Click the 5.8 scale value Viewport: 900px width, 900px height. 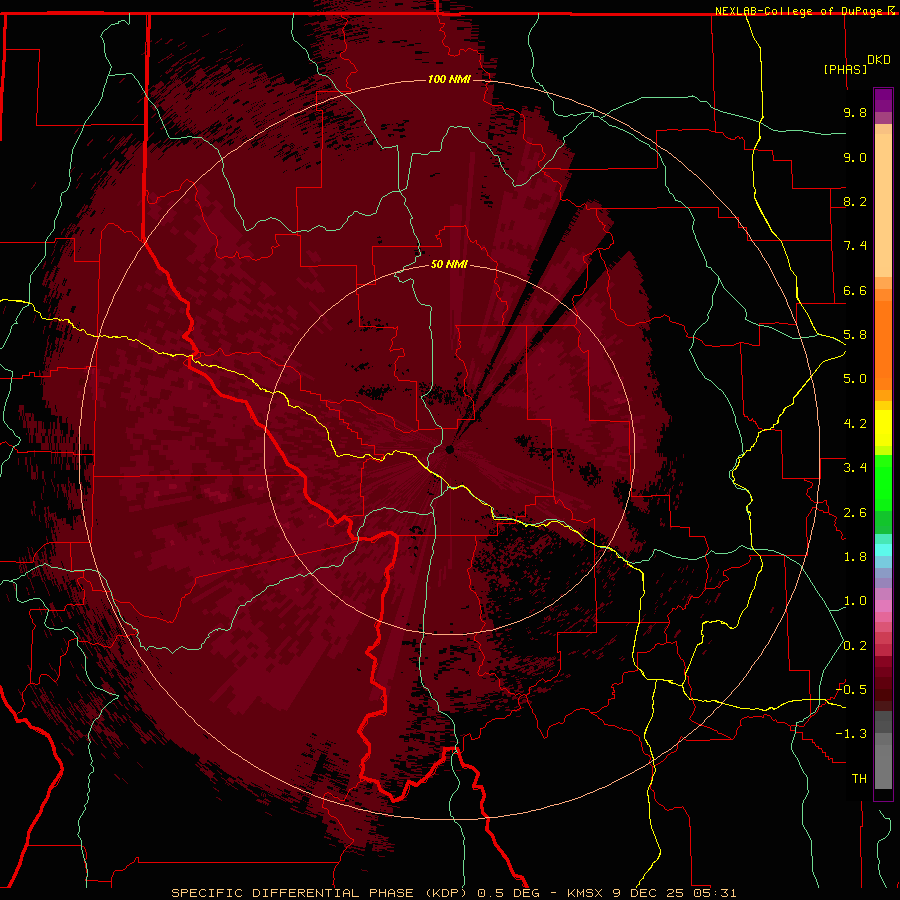coord(855,335)
